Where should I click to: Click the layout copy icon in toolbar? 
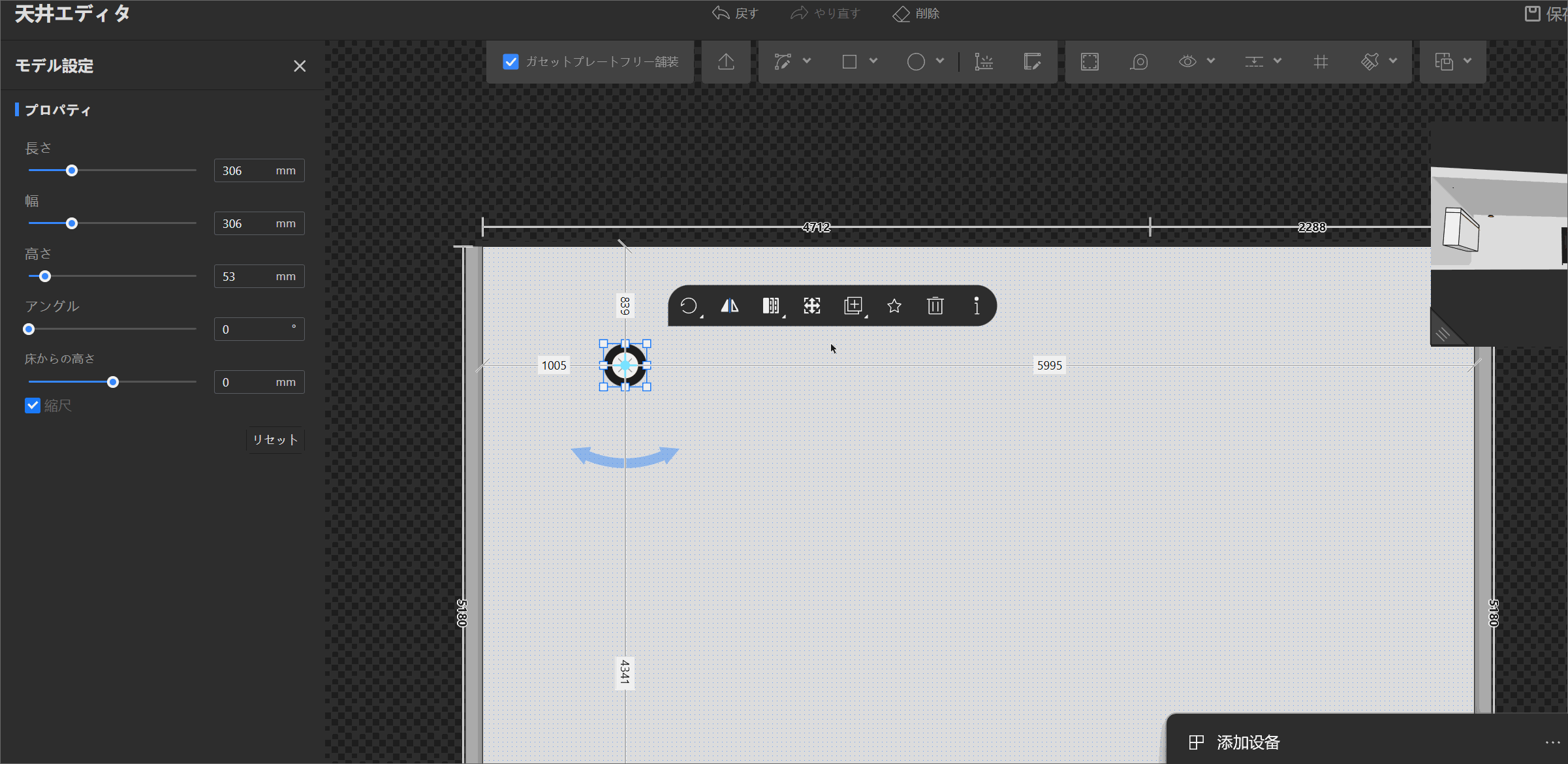(1444, 62)
